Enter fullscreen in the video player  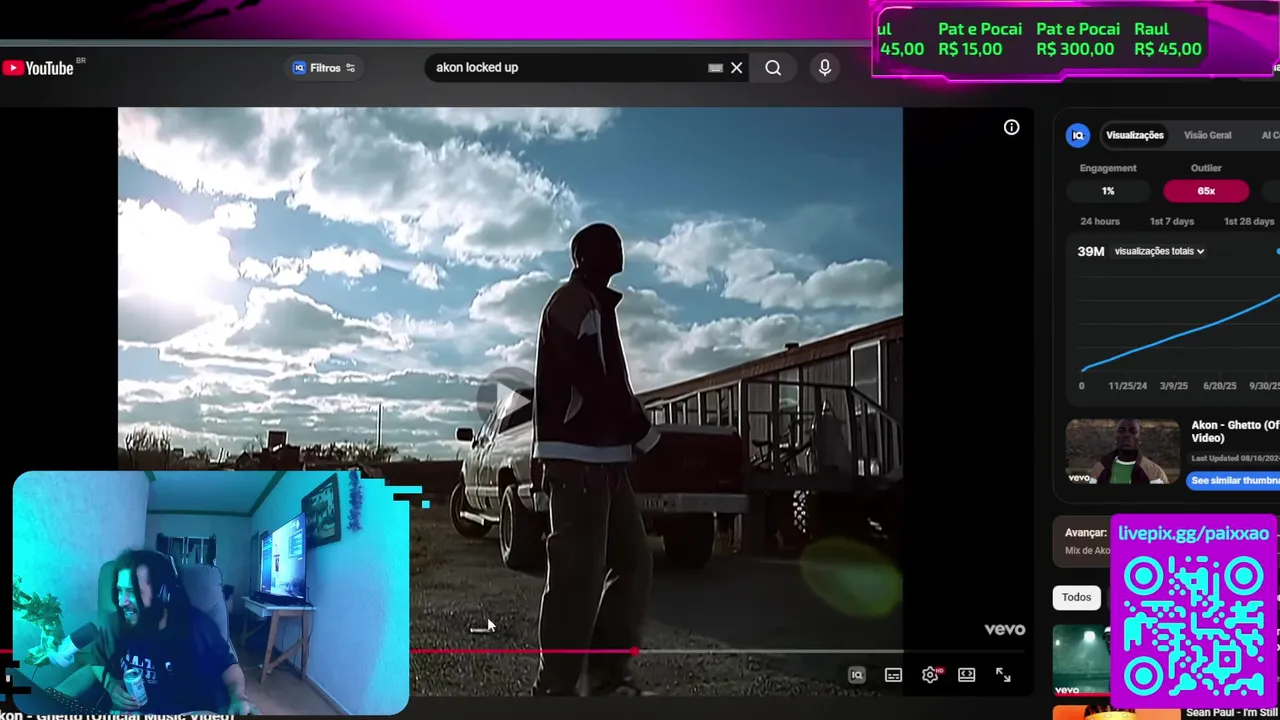click(x=1003, y=675)
